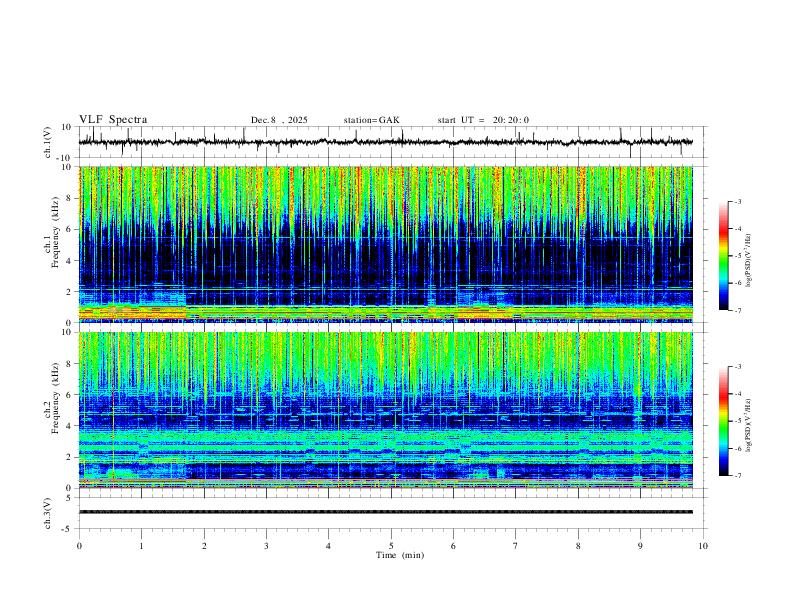Screen dimensions: 792x612
Task: Click the time-axis tick label "9"
Action: 640,546
